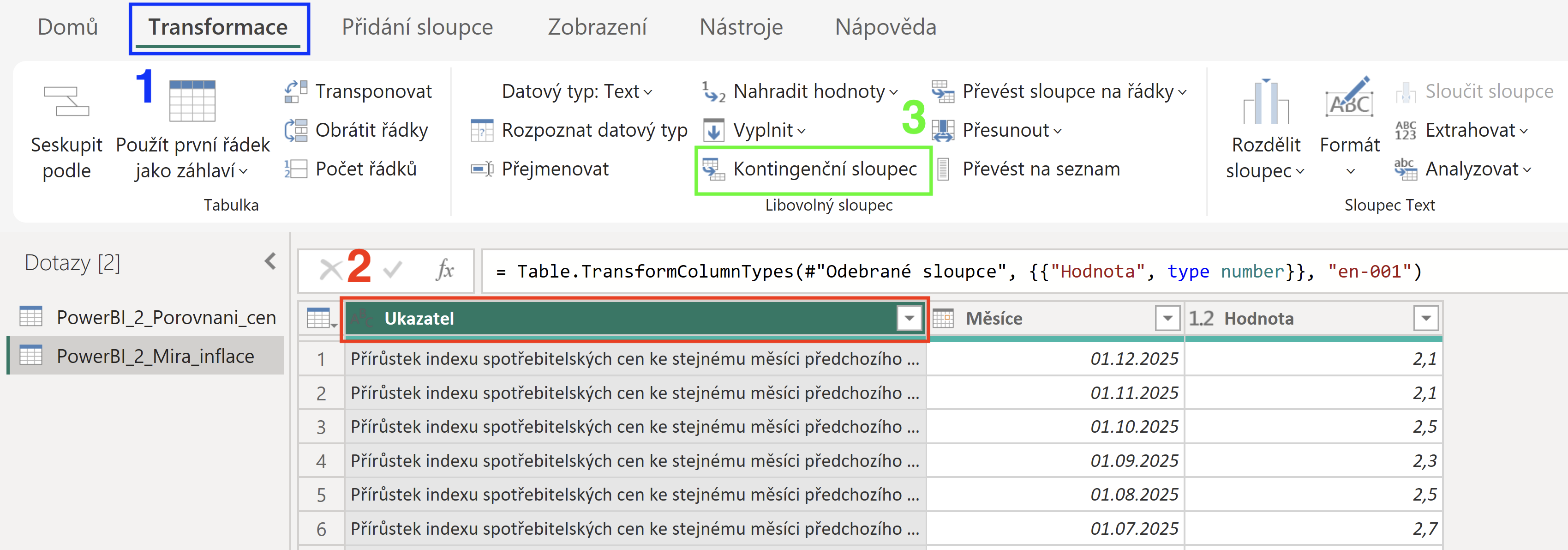The width and height of the screenshot is (1568, 550).
Task: Click the Použít první řádek jako záhlaví icon
Action: [x=192, y=101]
